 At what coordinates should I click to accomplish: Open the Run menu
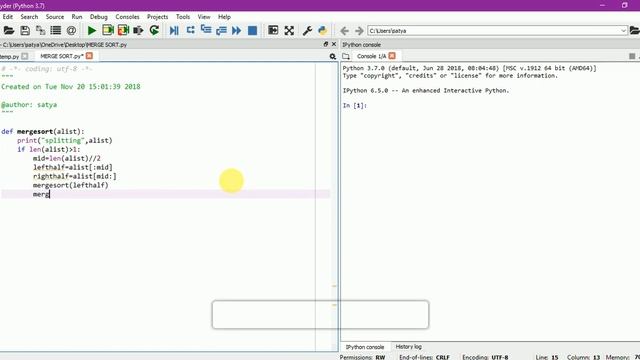tap(77, 17)
